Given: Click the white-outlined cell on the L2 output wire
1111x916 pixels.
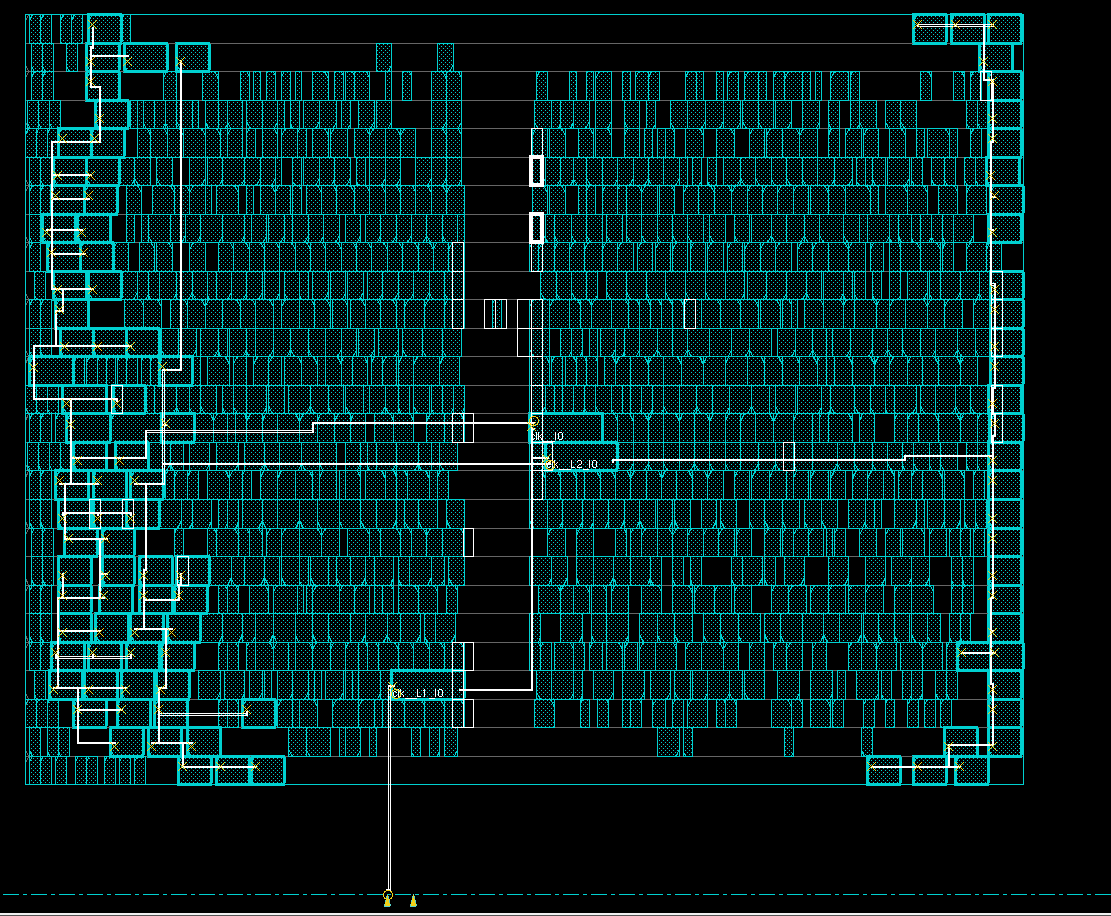Looking at the screenshot, I should pyautogui.click(x=788, y=457).
